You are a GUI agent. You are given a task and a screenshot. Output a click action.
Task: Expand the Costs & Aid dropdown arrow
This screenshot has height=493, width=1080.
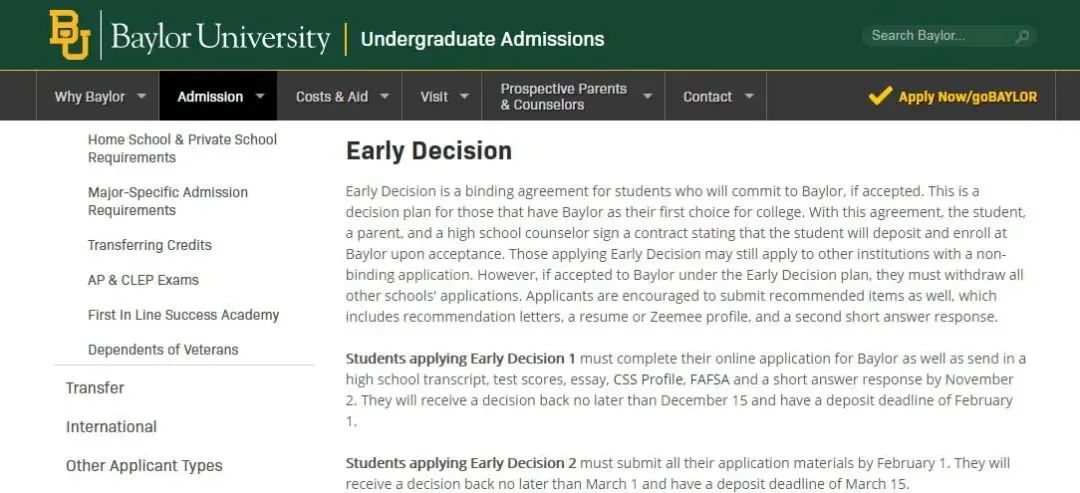385,97
